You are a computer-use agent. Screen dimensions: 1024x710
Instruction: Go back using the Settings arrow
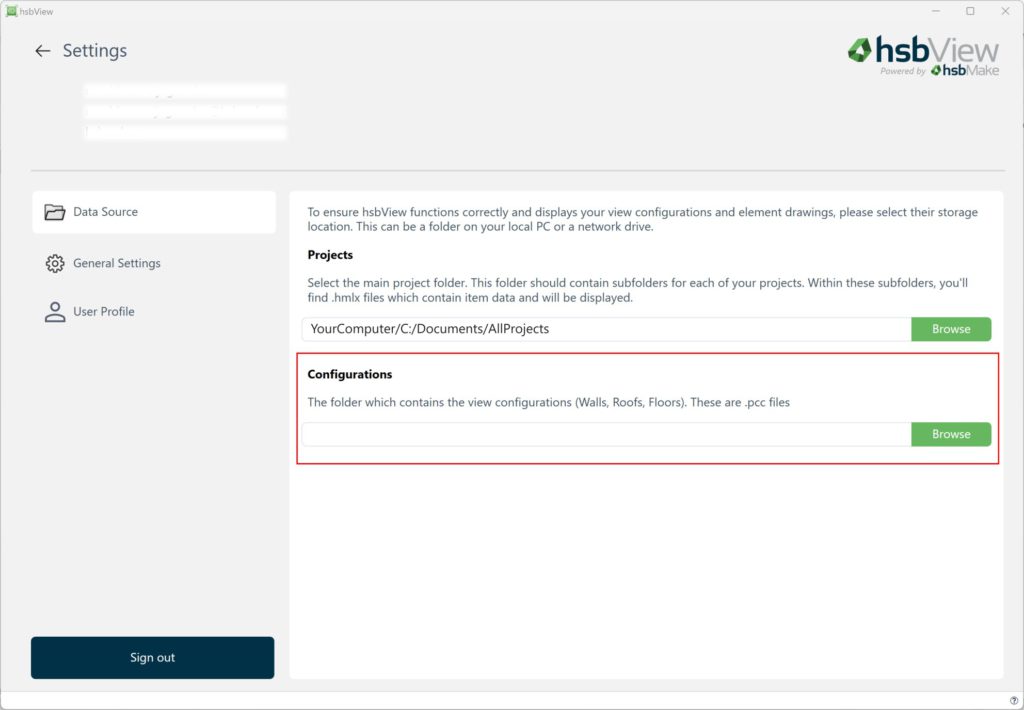[x=42, y=51]
